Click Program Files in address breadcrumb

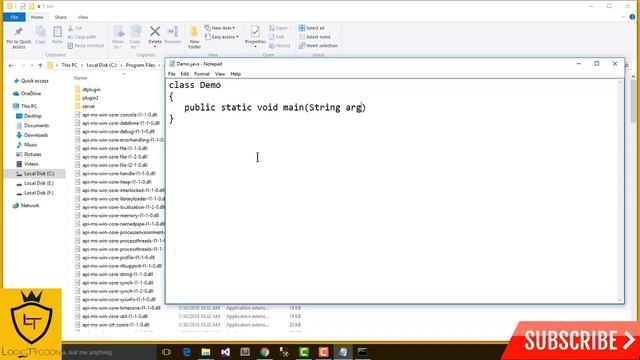pos(140,65)
